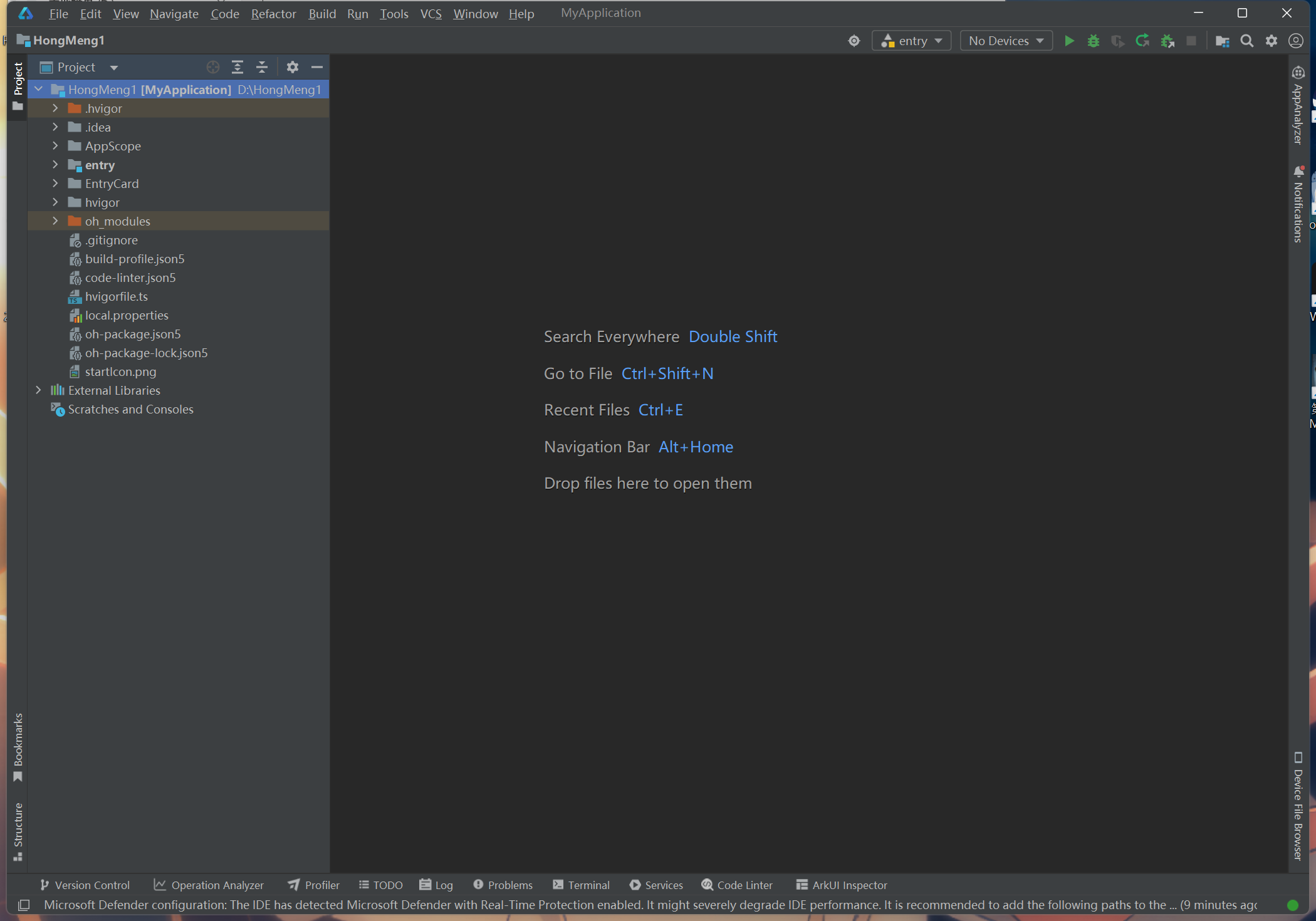
Task: Open the Version Control tab
Action: [x=85, y=885]
